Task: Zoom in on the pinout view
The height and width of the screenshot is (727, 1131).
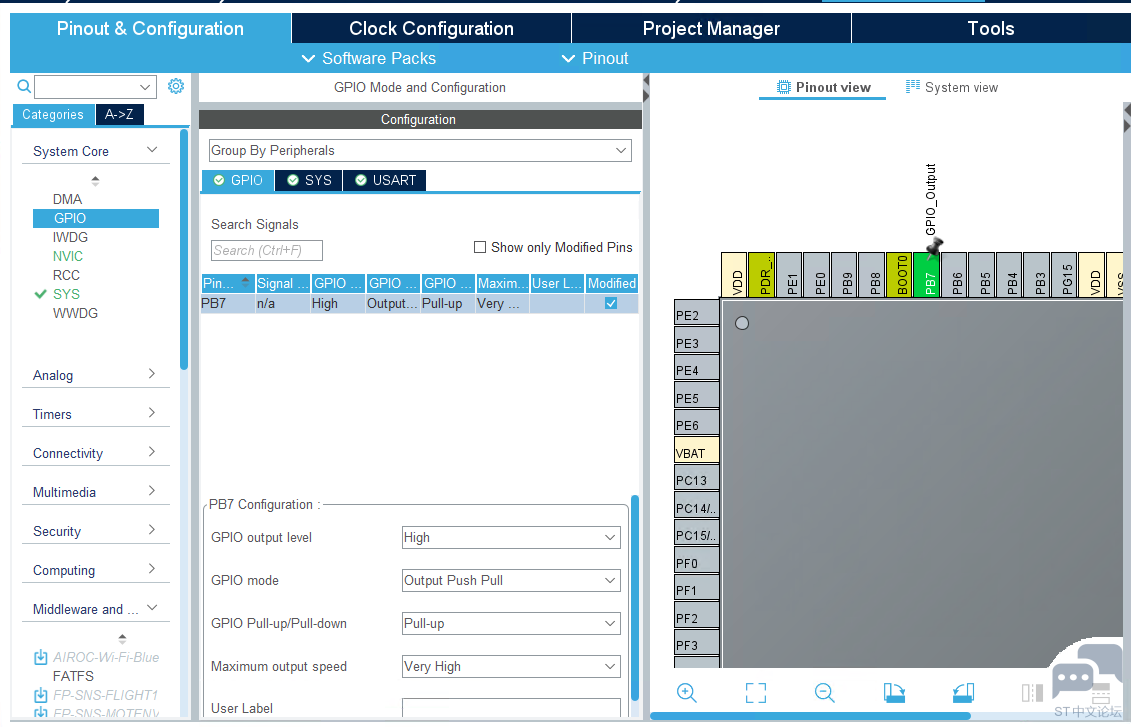Action: click(687, 693)
